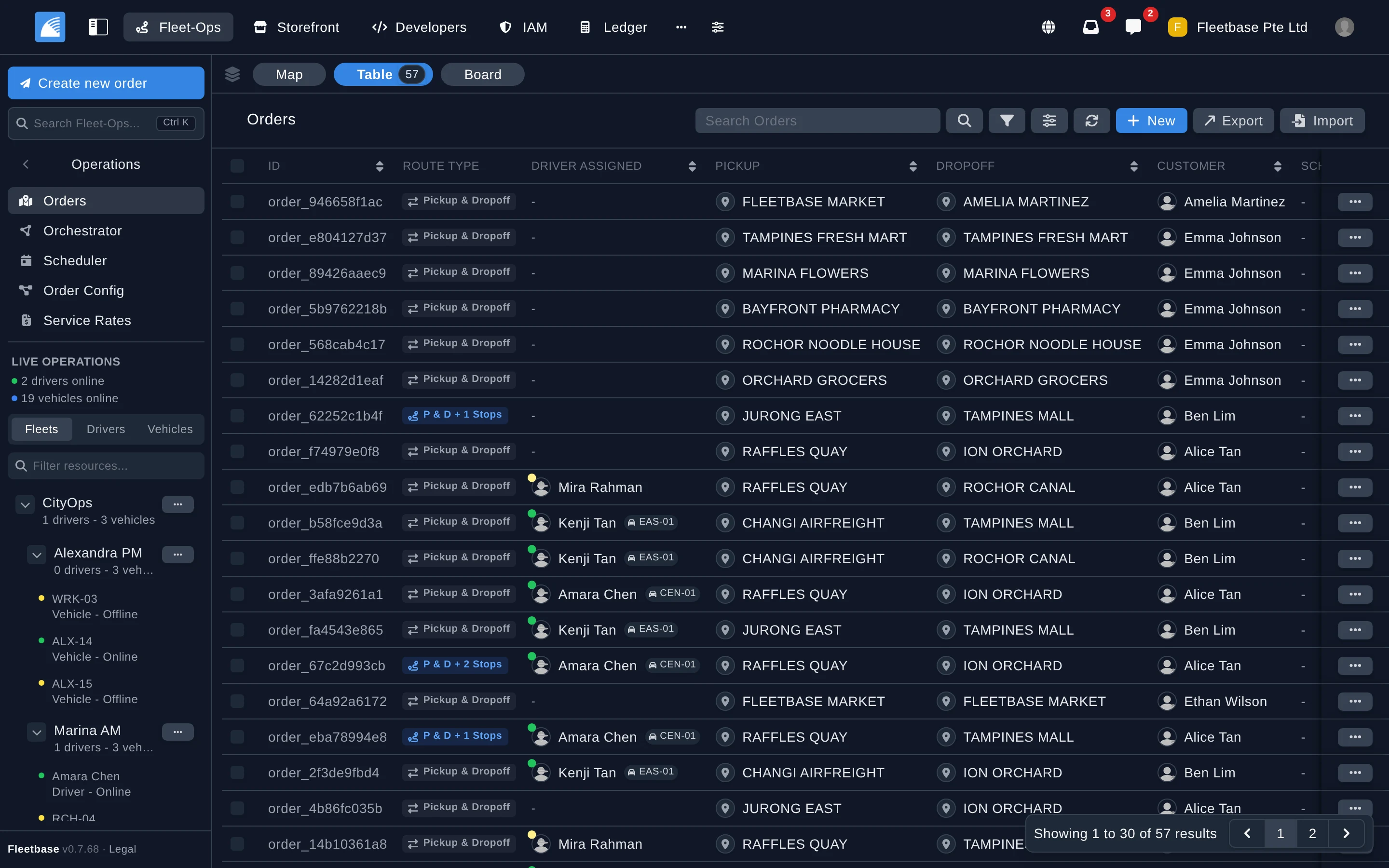Image resolution: width=1389 pixels, height=868 pixels.
Task: Open the column settings sliders in Orders toolbar
Action: (x=1049, y=121)
